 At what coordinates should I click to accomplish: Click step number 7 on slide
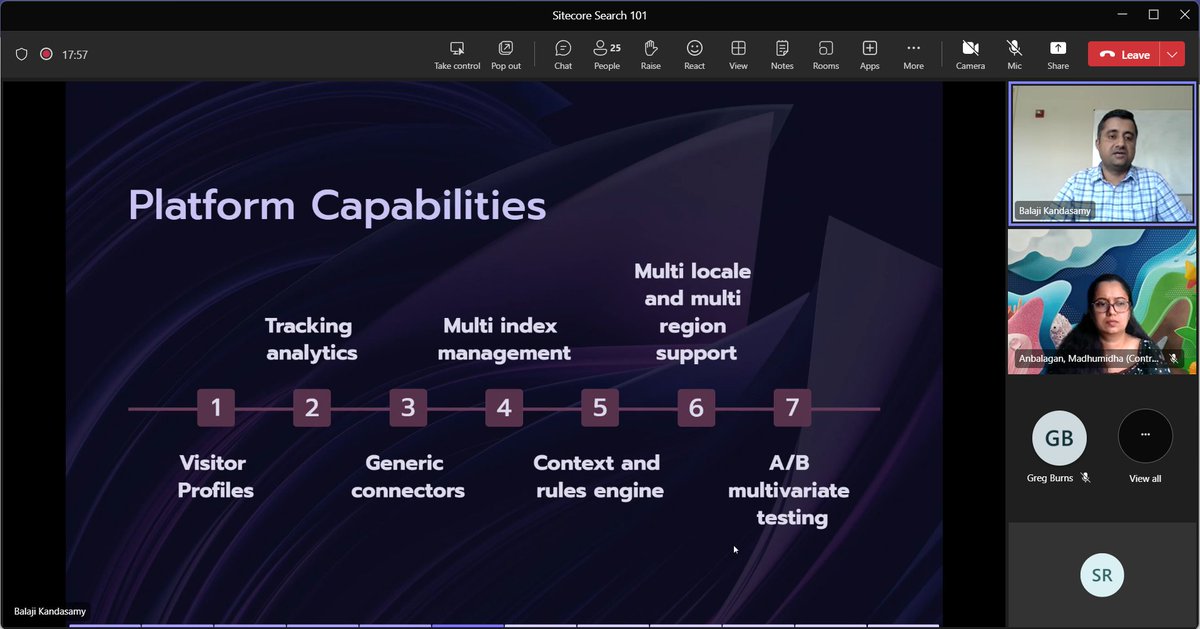(792, 408)
